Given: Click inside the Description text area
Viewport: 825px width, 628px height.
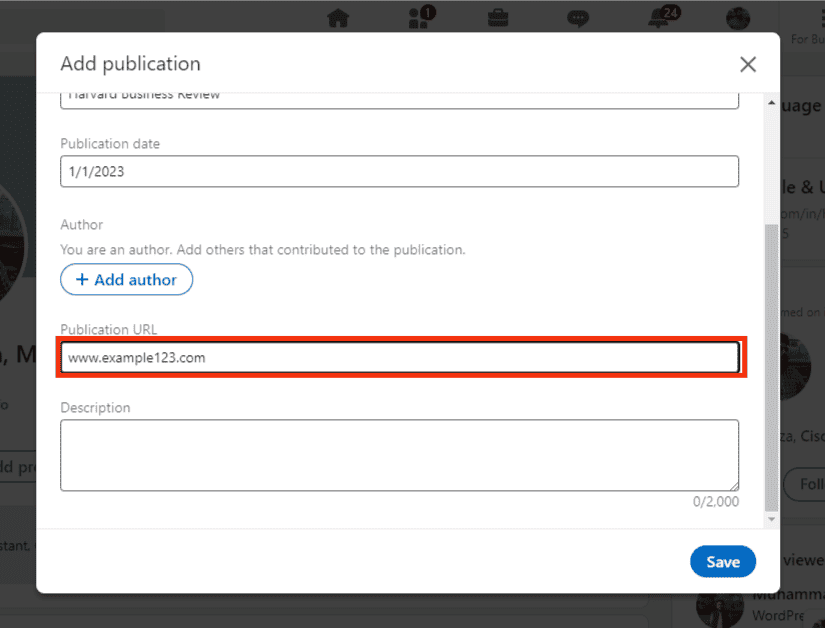Looking at the screenshot, I should 399,455.
